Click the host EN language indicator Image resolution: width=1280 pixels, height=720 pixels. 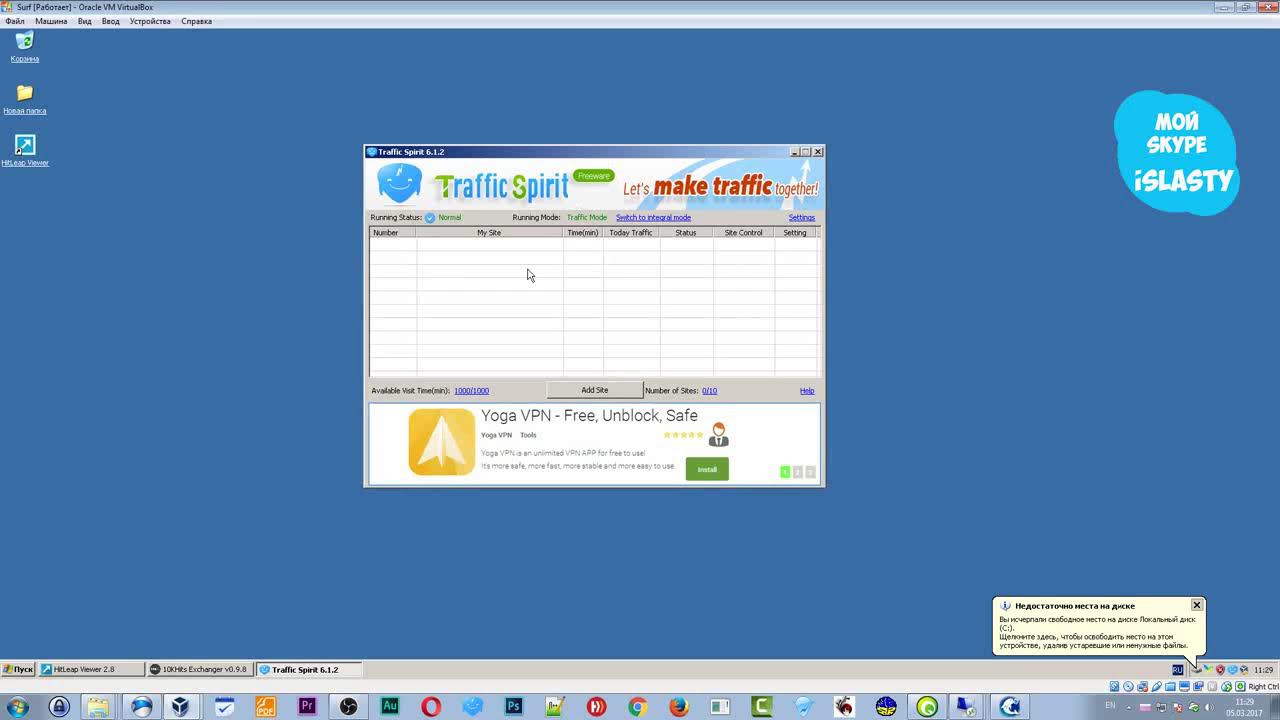point(1110,706)
